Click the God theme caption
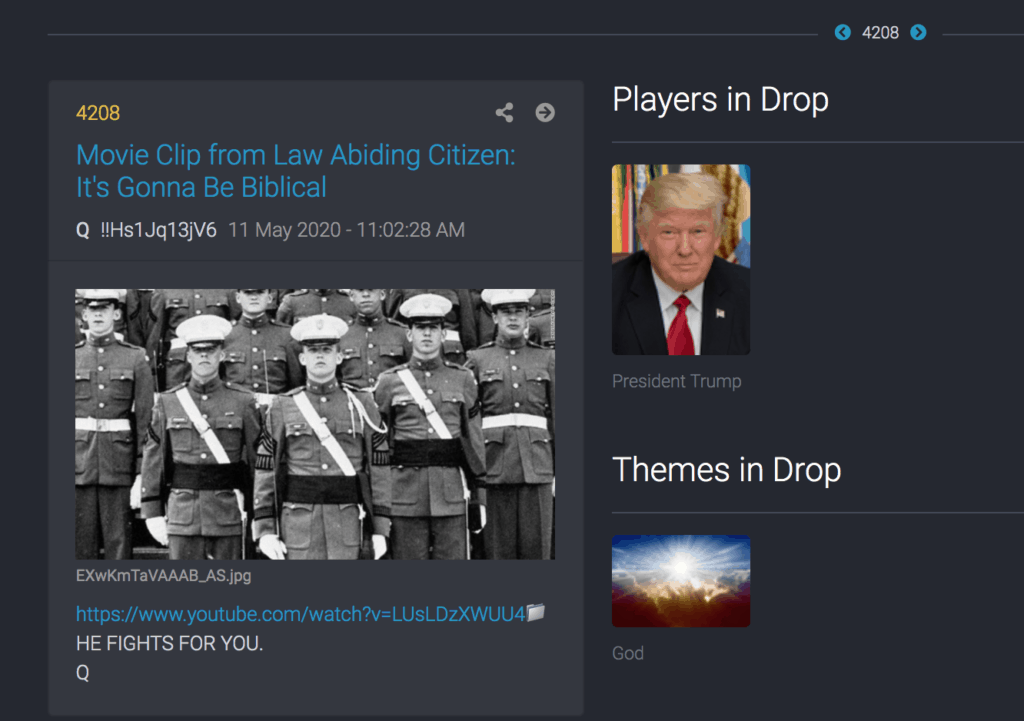The image size is (1024, 721). (x=628, y=653)
